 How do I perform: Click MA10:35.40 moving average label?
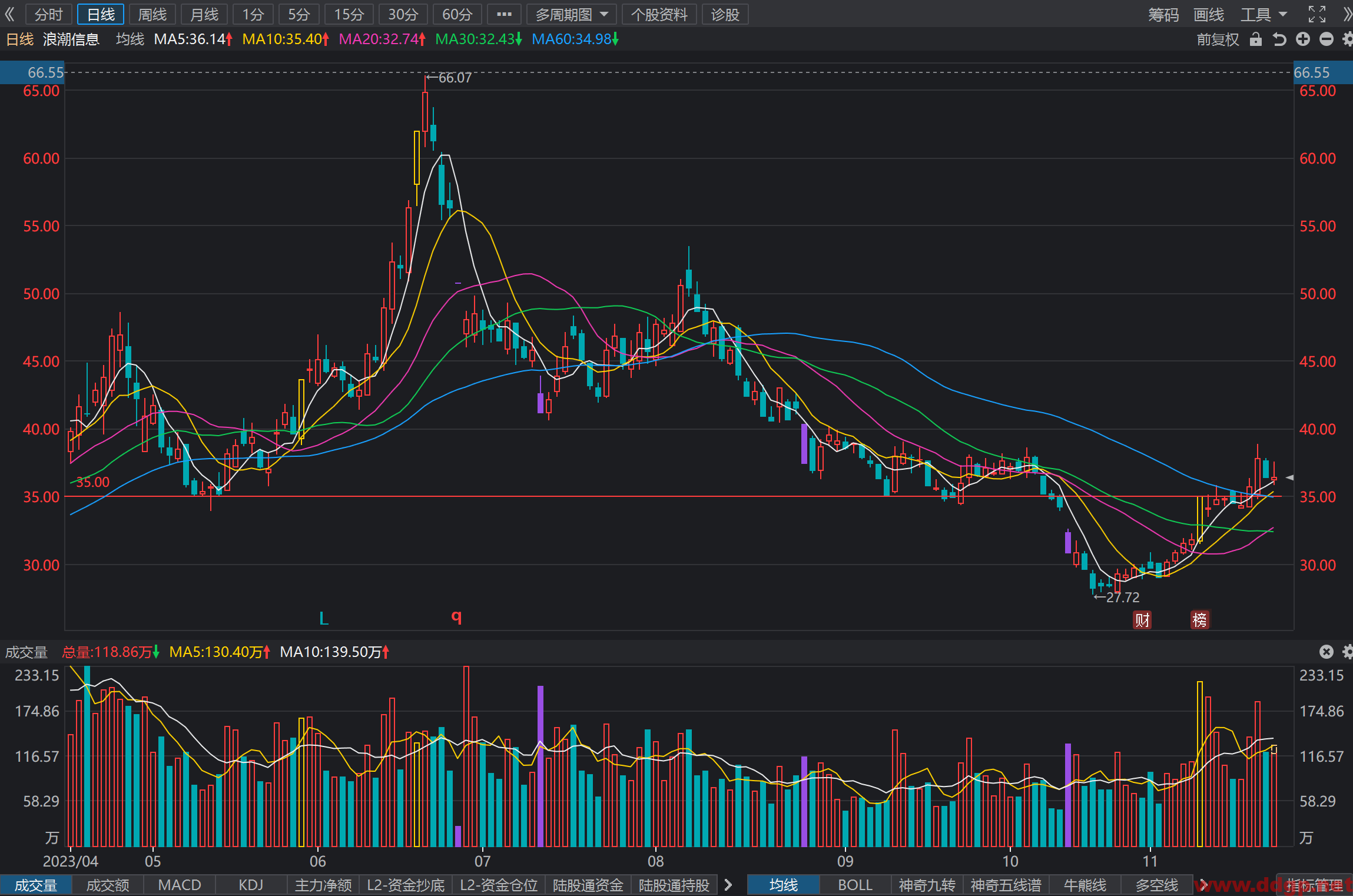(286, 39)
